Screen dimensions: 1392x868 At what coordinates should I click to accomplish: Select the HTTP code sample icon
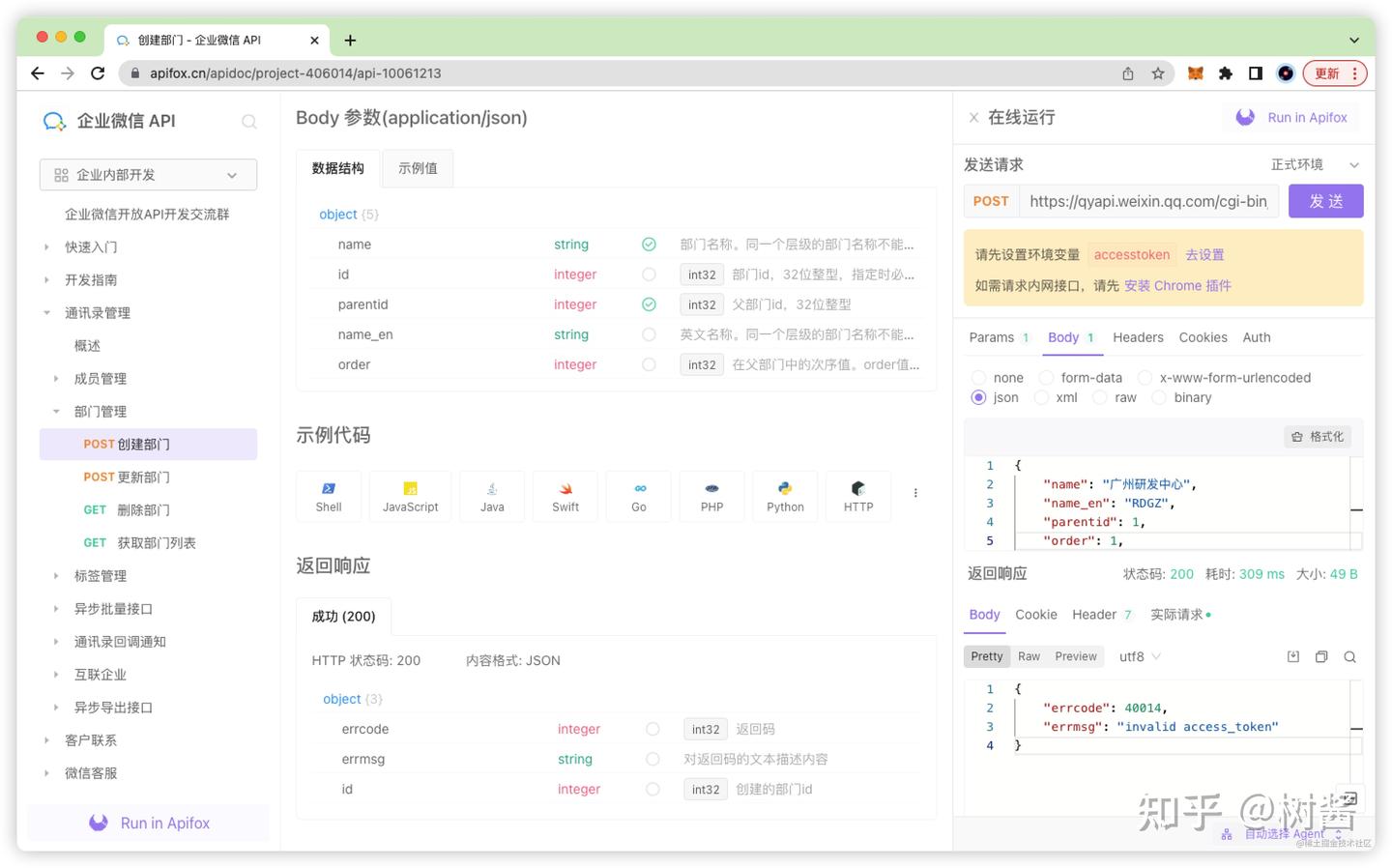coord(858,496)
